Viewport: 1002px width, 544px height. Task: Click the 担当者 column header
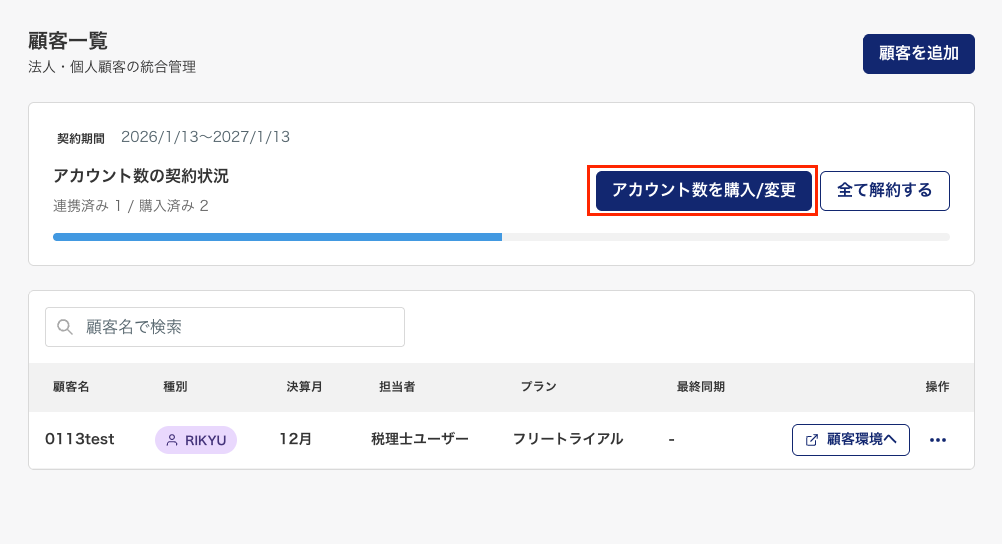(397, 387)
